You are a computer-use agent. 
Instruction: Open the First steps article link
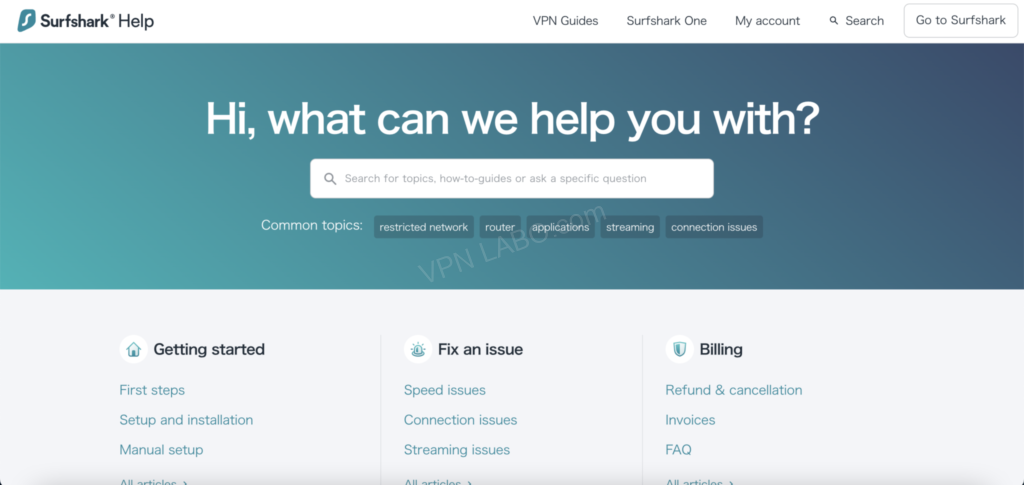tap(152, 390)
